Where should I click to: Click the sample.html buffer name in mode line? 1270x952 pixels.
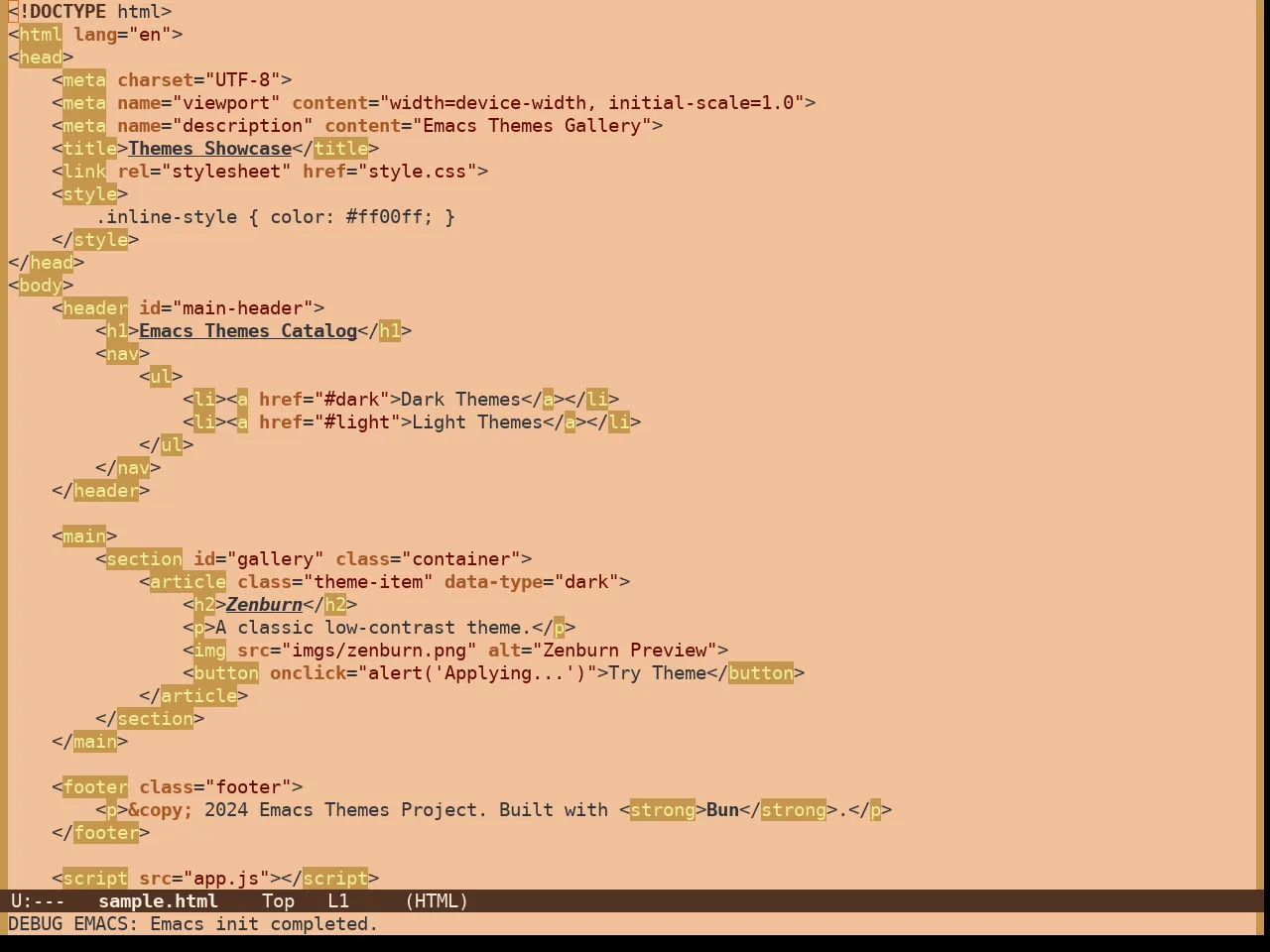coord(158,901)
